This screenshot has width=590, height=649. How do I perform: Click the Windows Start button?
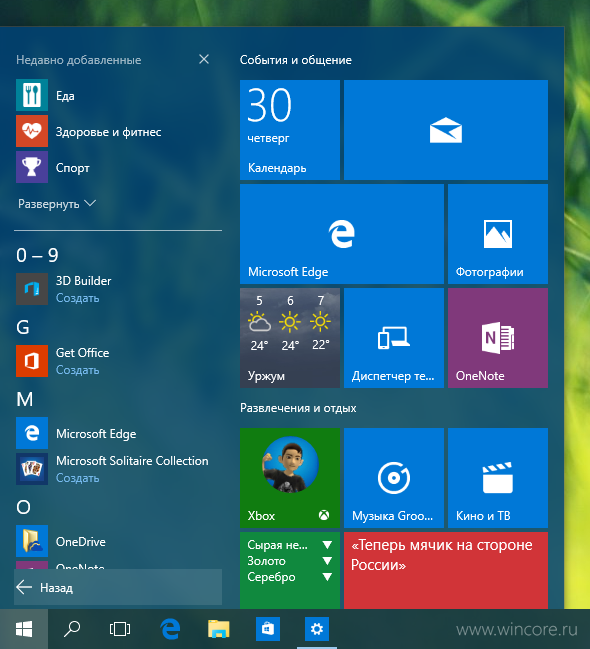[24, 629]
